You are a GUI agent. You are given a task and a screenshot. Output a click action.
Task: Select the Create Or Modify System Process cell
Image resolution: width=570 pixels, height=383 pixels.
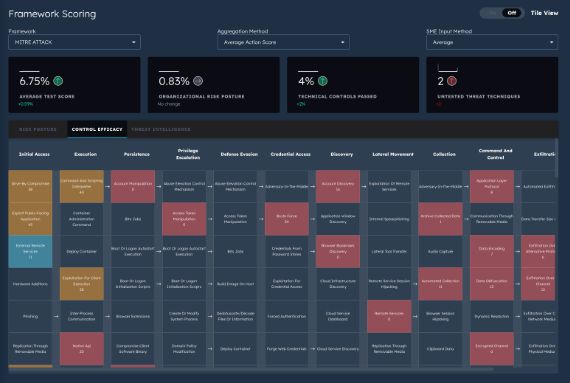click(184, 316)
